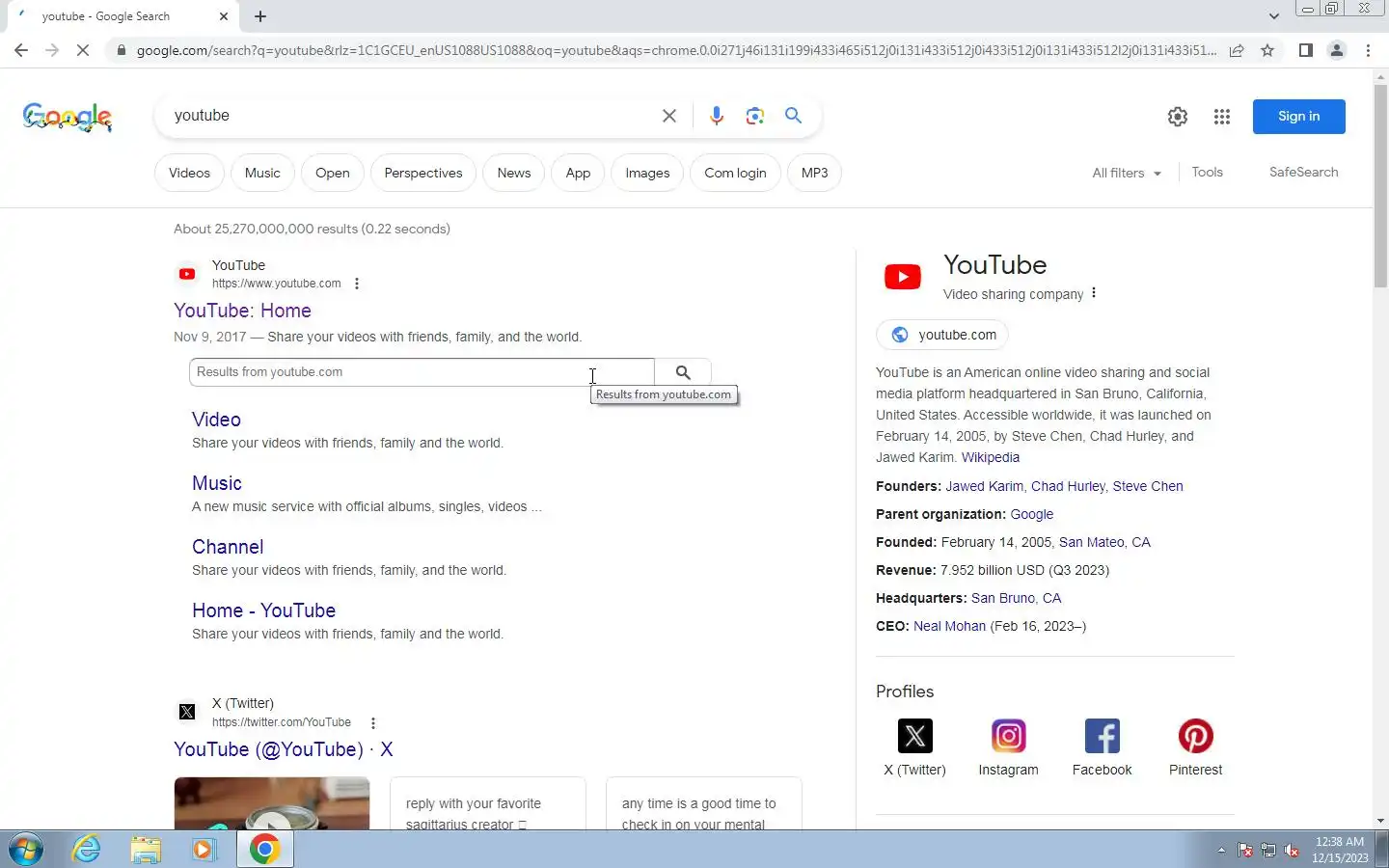
Task: Close the youtube - Google Search tab
Action: [224, 16]
